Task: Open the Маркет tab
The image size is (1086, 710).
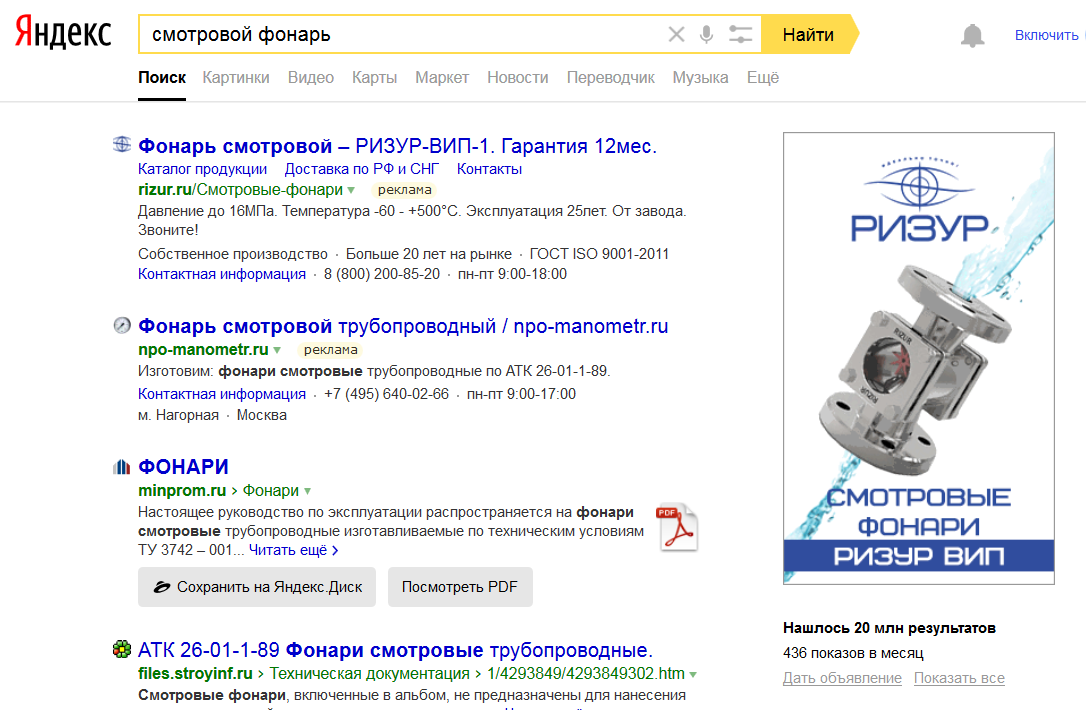Action: (442, 78)
